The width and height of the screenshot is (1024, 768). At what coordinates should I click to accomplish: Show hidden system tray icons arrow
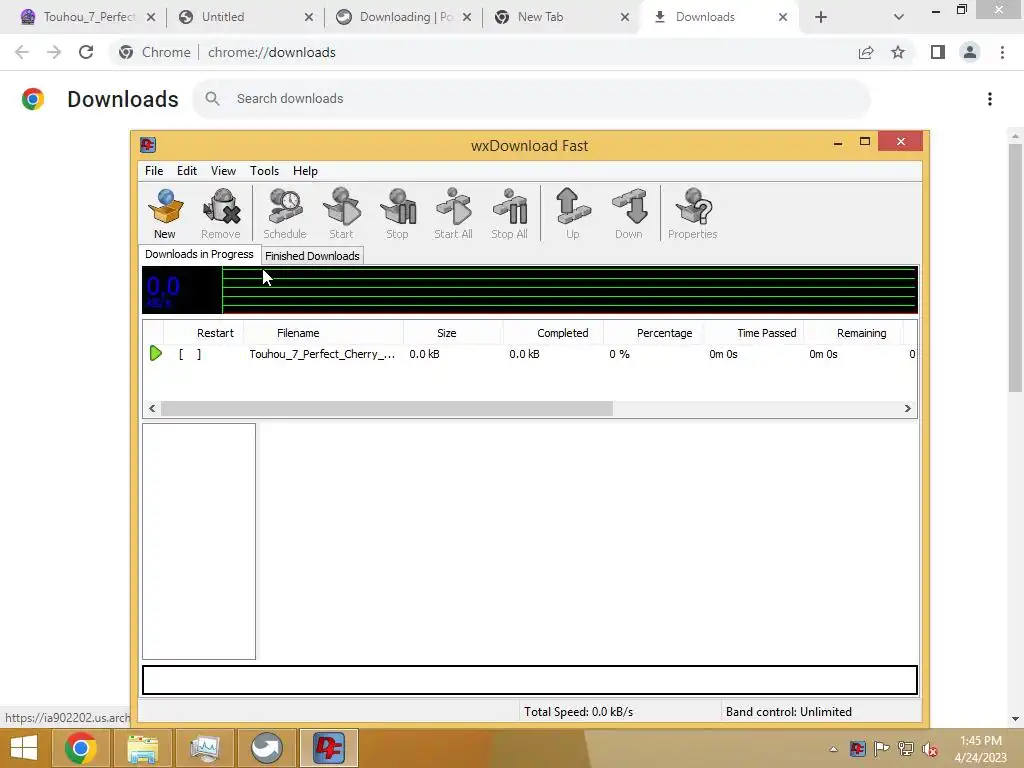point(833,749)
